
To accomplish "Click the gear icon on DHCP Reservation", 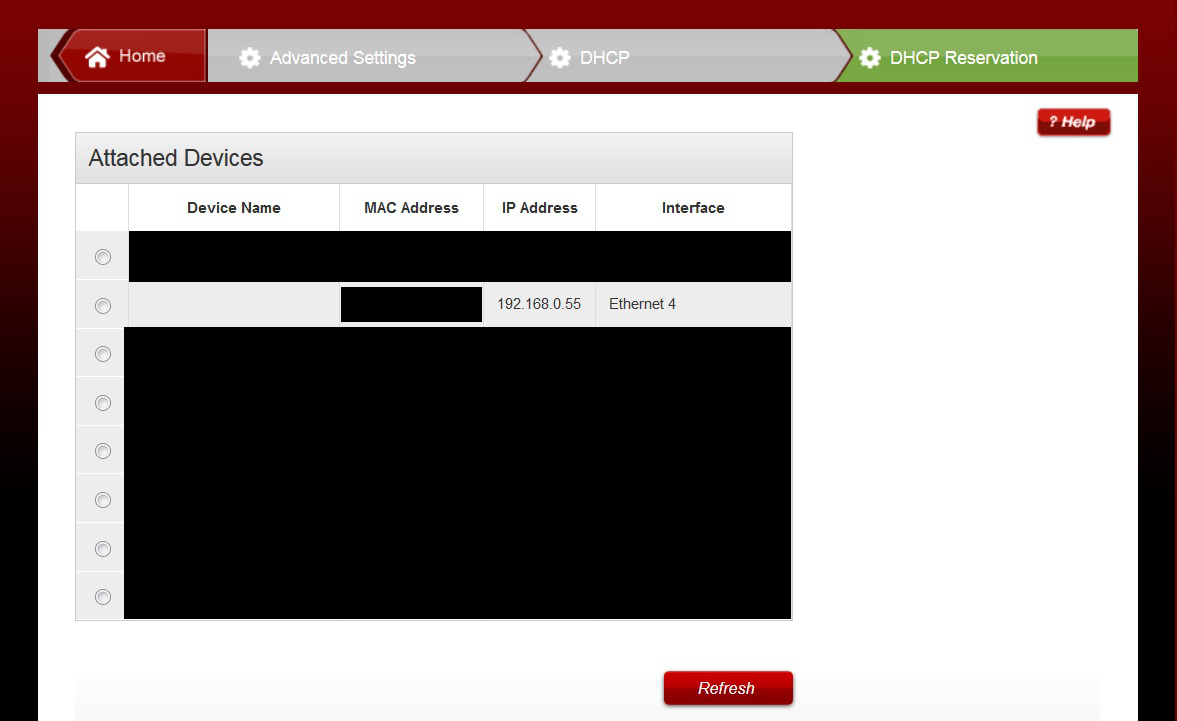I will pos(870,58).
